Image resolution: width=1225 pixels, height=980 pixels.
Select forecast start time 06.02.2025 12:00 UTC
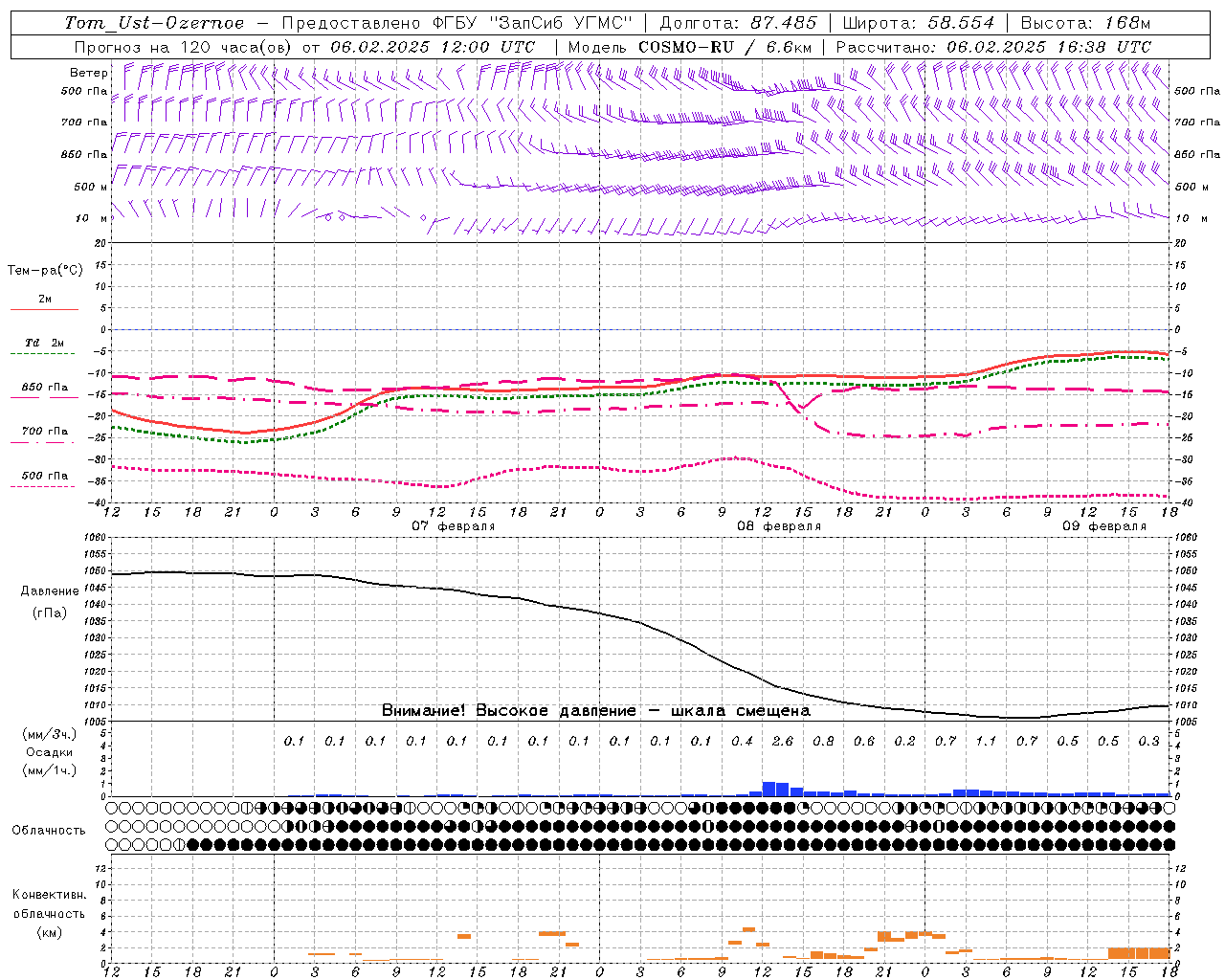click(433, 47)
